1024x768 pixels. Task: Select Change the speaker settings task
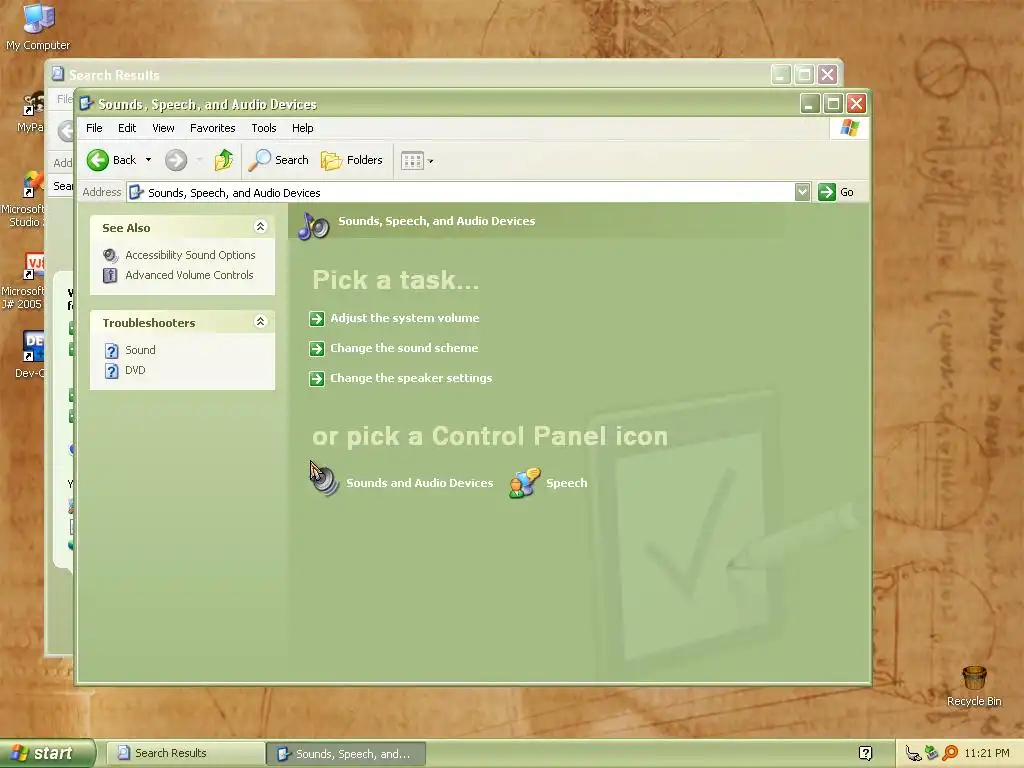(x=411, y=378)
